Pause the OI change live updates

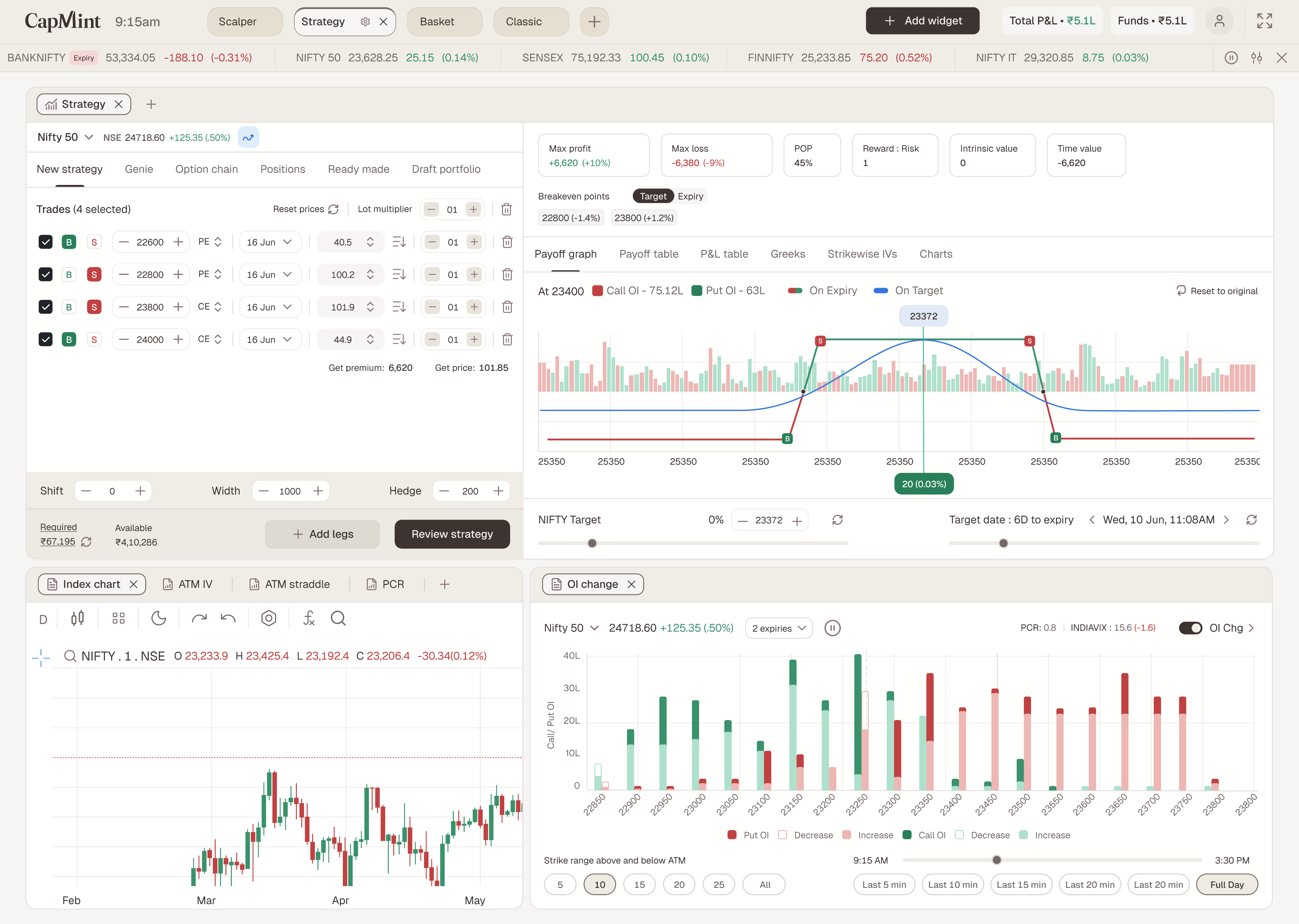pyautogui.click(x=832, y=628)
